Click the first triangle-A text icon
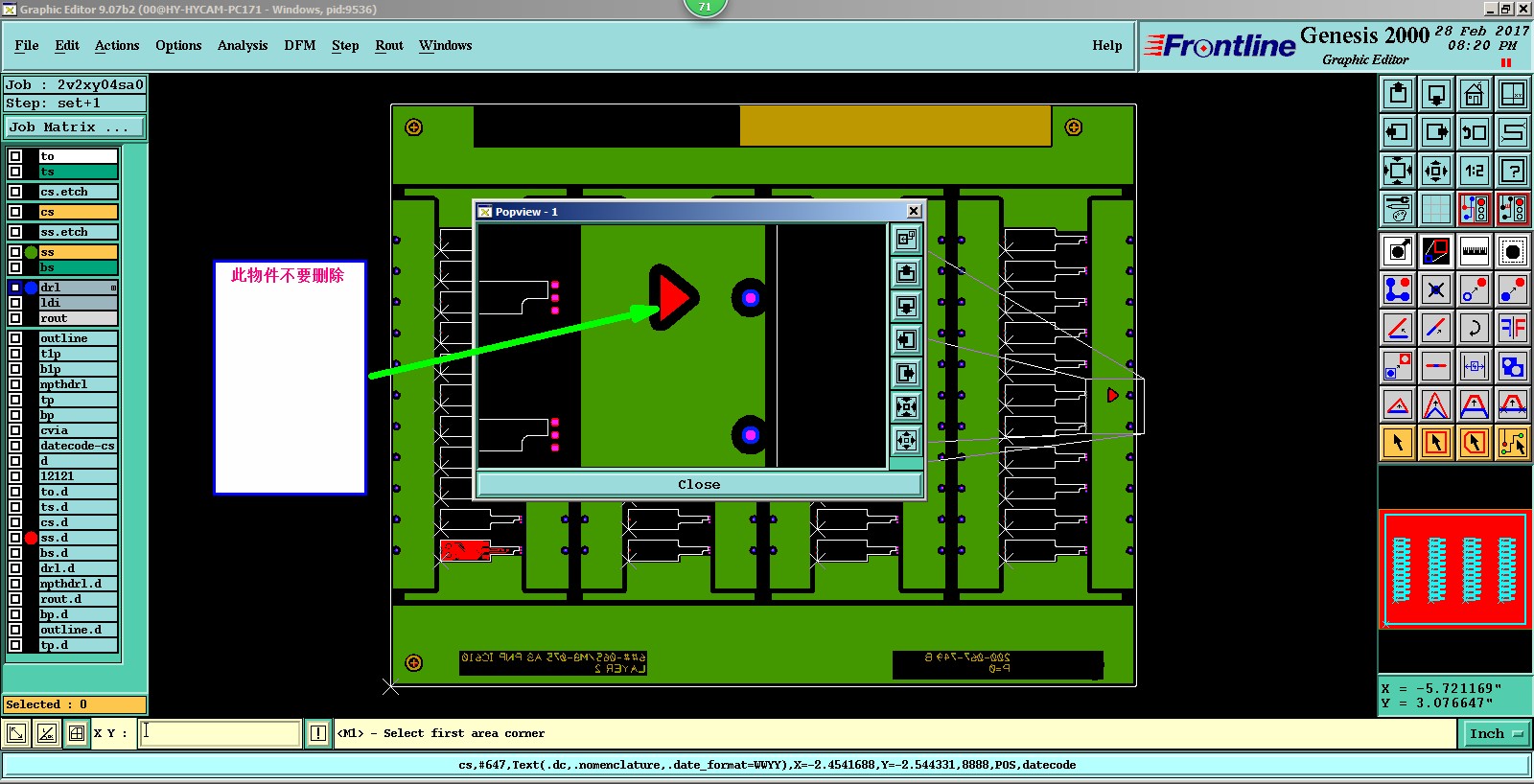Image resolution: width=1534 pixels, height=784 pixels. click(x=1398, y=404)
